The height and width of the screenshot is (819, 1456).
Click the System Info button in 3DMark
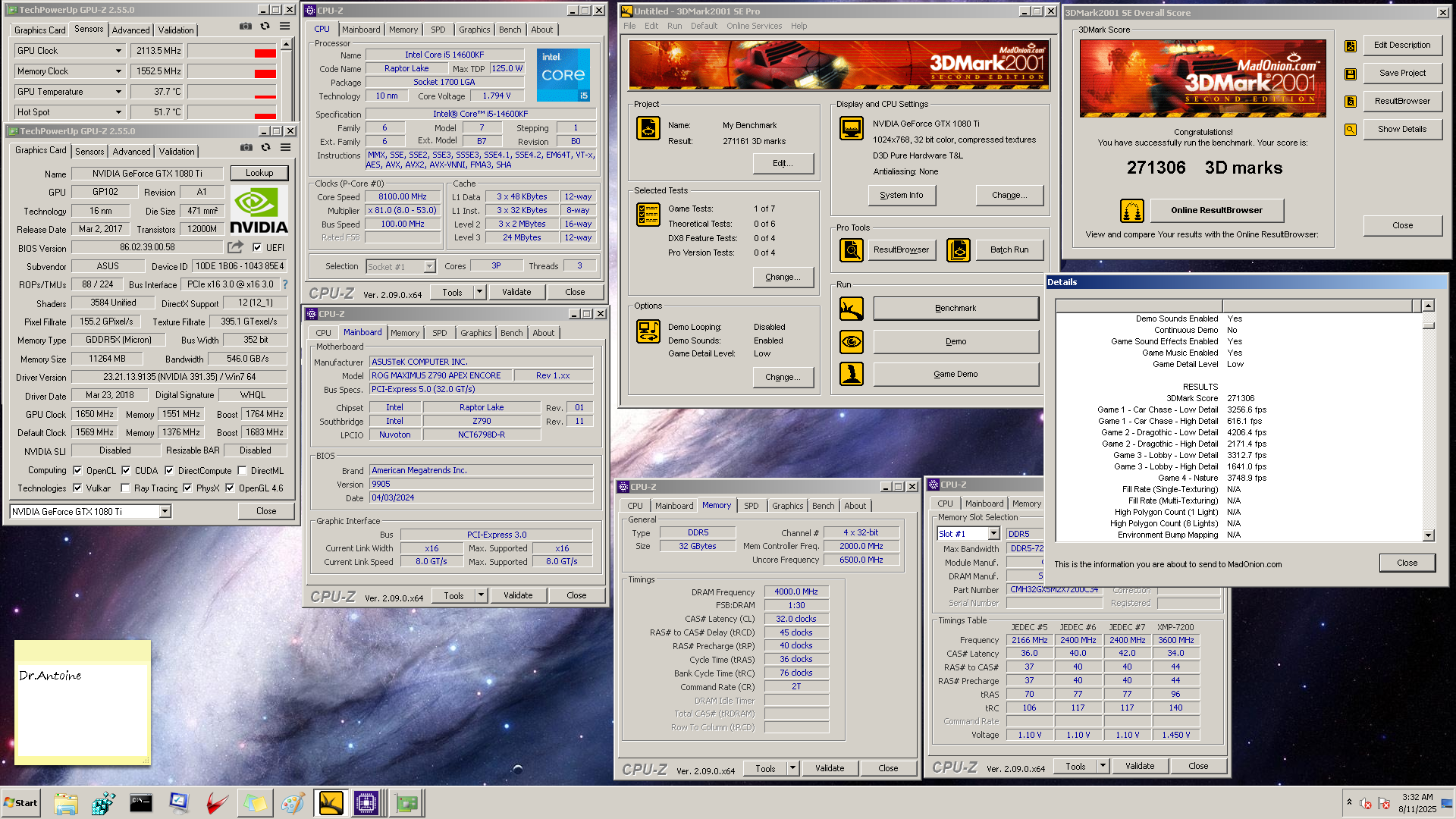point(902,195)
